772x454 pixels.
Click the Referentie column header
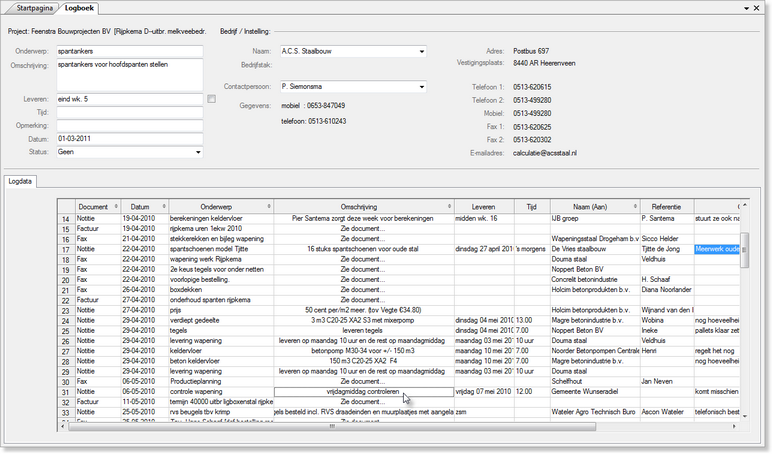tap(667, 207)
